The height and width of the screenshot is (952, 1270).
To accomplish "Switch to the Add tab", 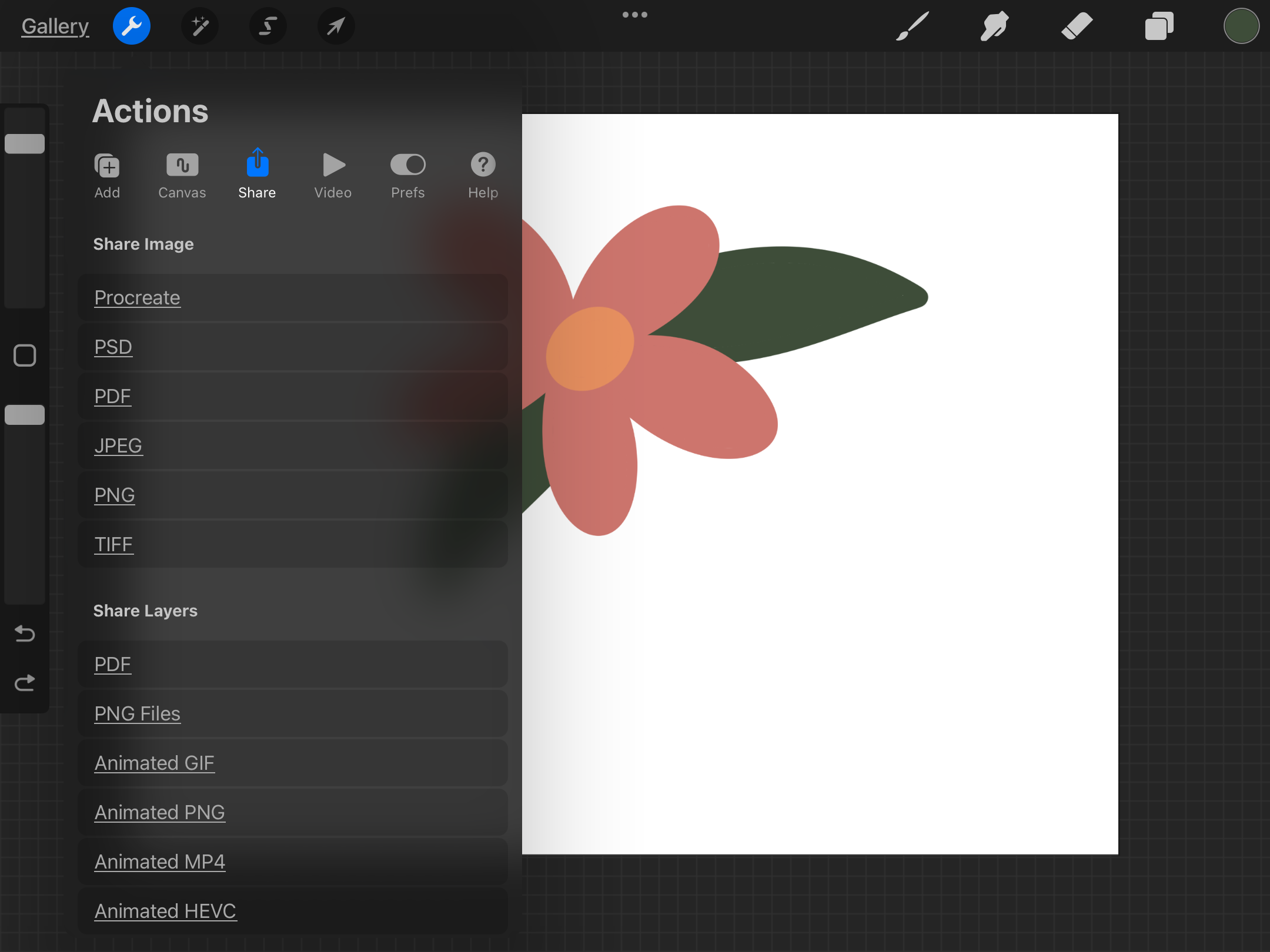I will [x=107, y=173].
